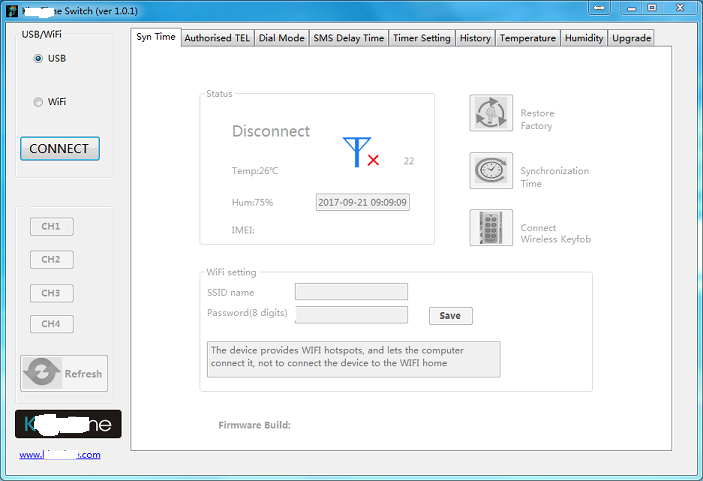This screenshot has height=481, width=703.
Task: Select the WiFi radio button
Action: pyautogui.click(x=39, y=101)
